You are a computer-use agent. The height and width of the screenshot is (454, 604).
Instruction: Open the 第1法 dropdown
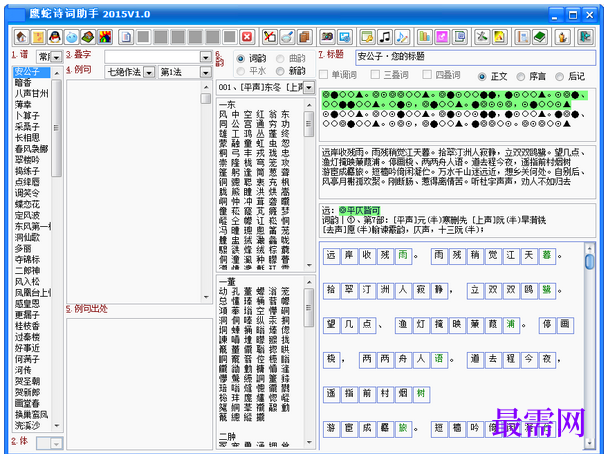[x=206, y=72]
